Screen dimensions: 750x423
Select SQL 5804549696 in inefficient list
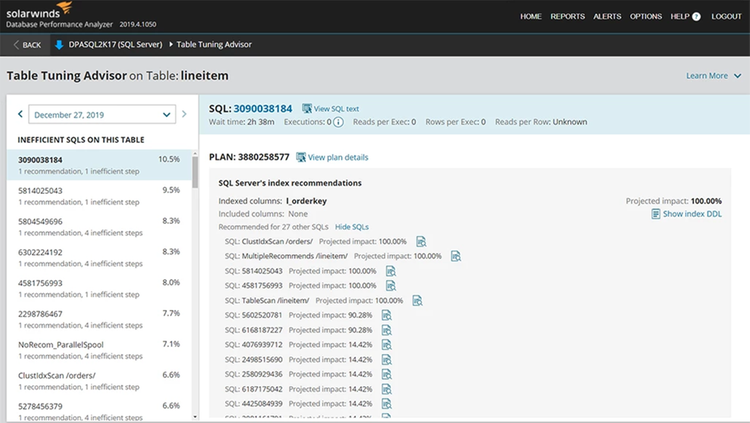[99, 226]
